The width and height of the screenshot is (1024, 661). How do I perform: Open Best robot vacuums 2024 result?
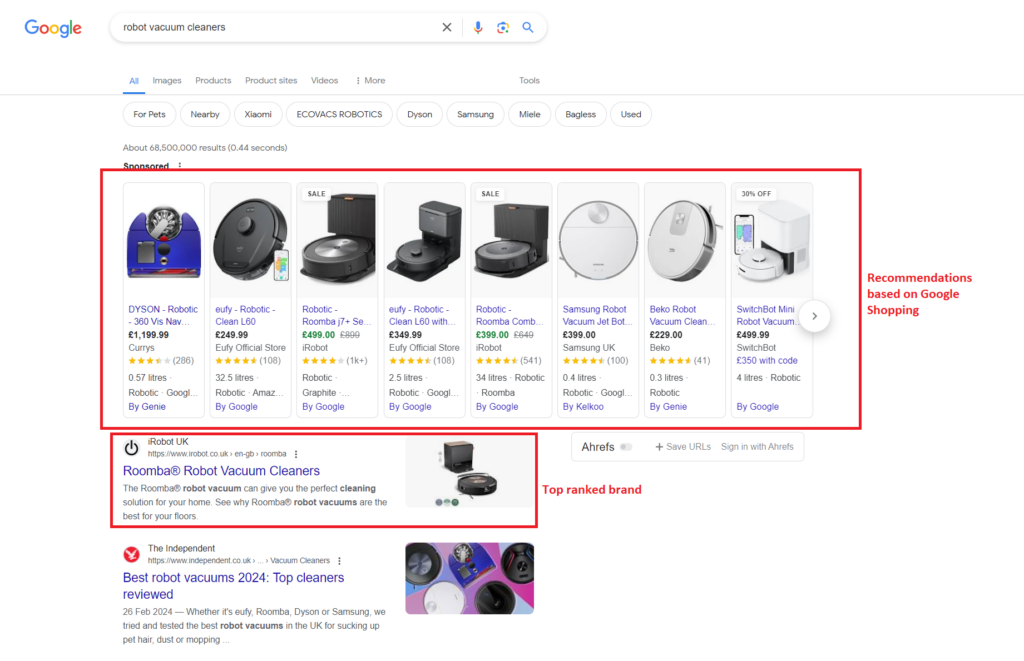[233, 586]
